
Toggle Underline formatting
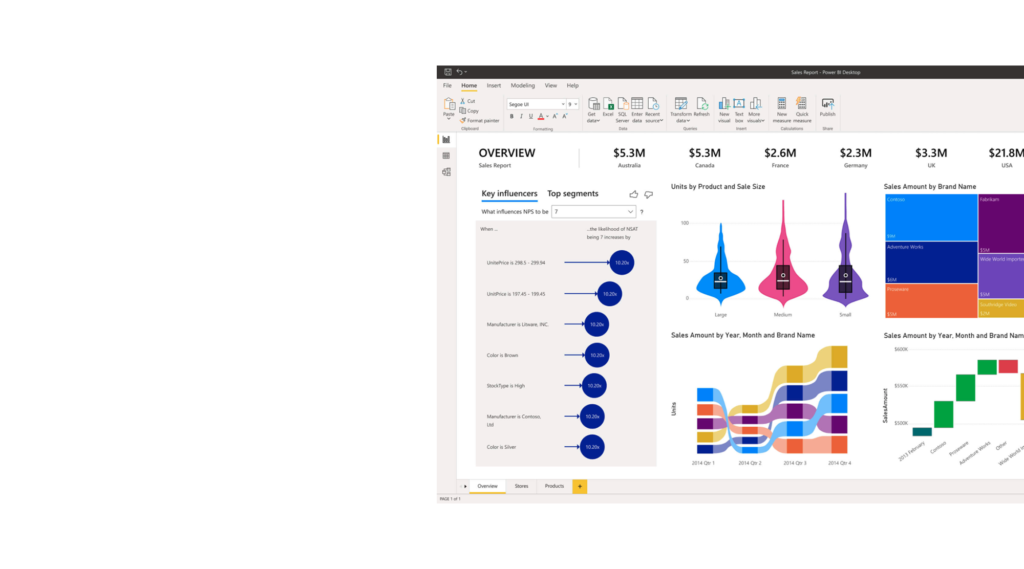[530, 116]
